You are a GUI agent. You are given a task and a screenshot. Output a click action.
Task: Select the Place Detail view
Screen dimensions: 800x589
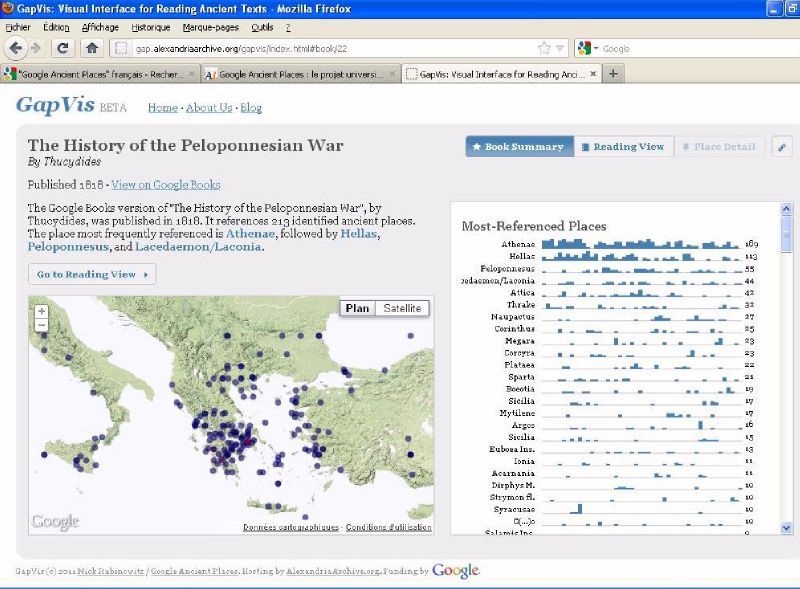coord(719,147)
